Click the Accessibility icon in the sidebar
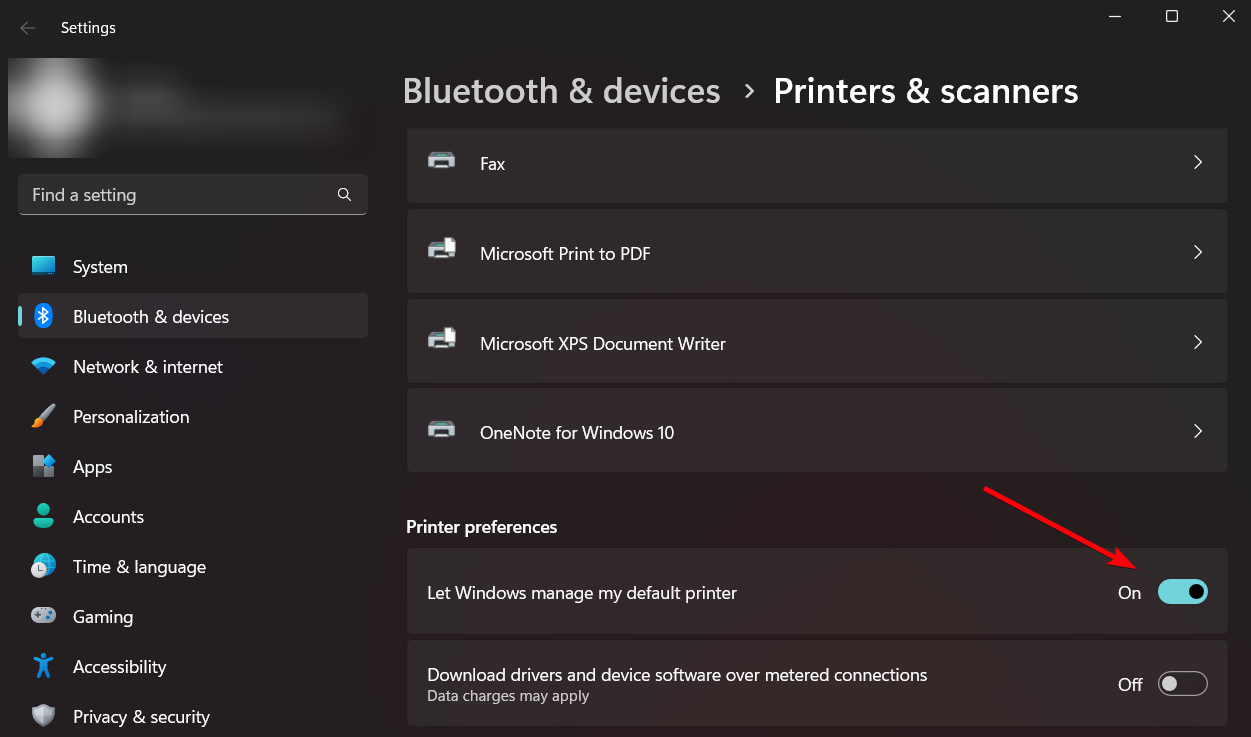 (x=44, y=666)
